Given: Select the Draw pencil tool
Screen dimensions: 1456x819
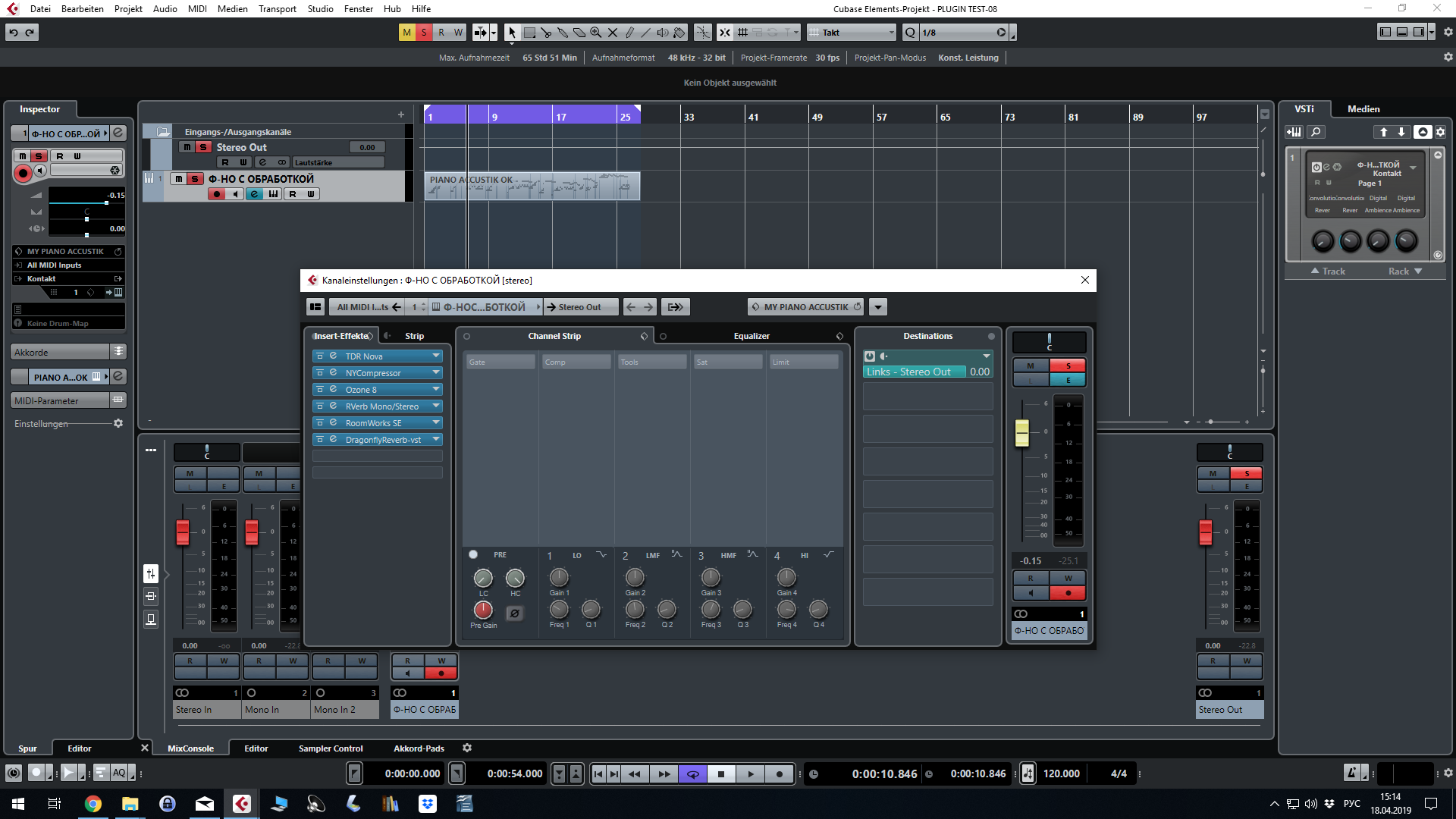Looking at the screenshot, I should coord(629,33).
